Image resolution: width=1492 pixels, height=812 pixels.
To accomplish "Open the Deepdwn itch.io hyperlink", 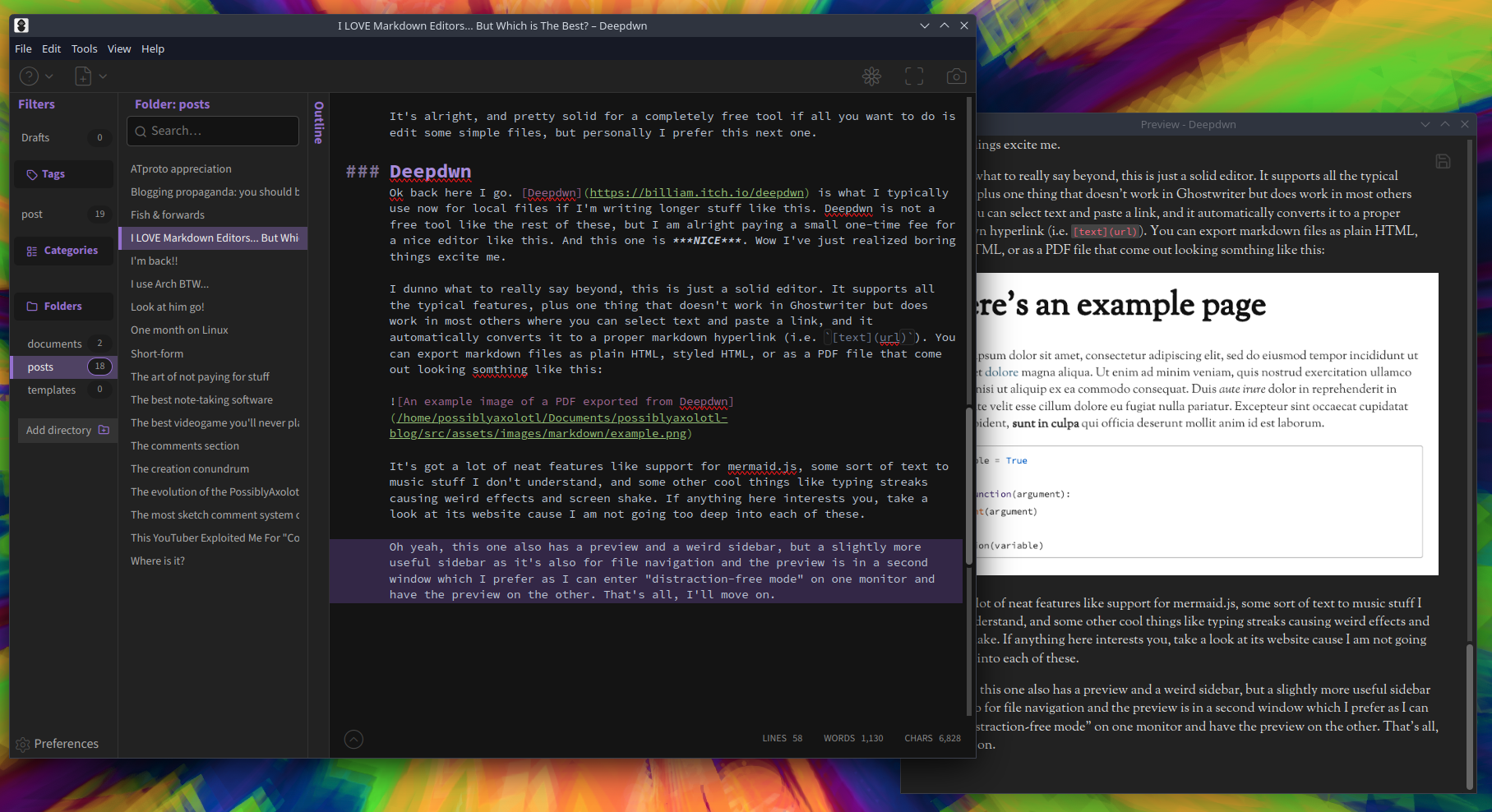I will point(697,192).
